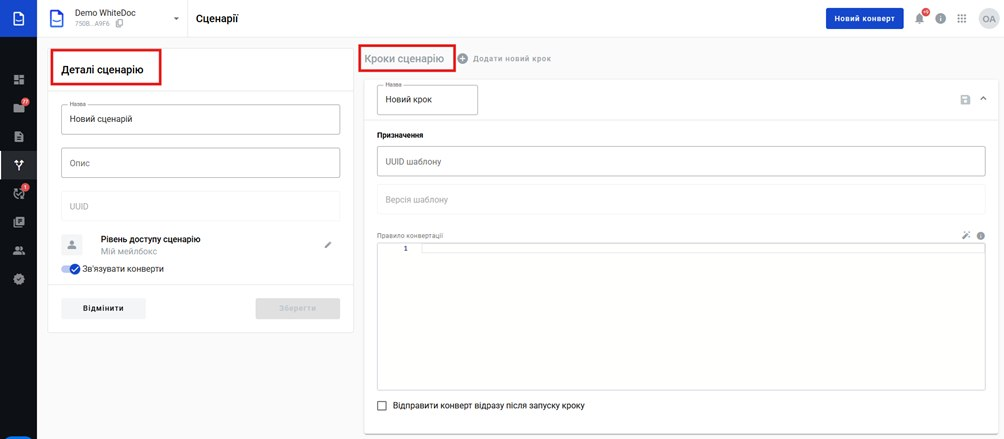The height and width of the screenshot is (439, 1004).
Task: Open the library sidebar icon
Action: coord(19,222)
